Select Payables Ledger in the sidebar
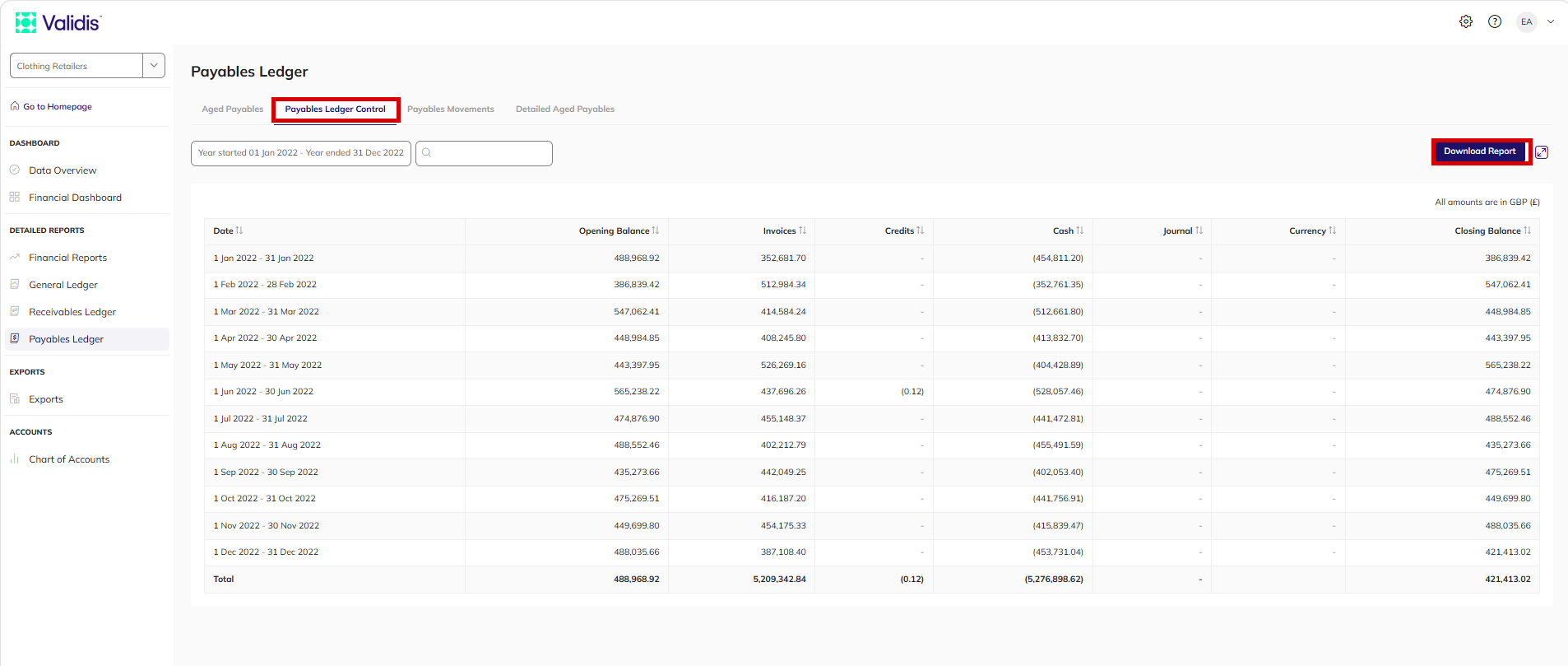1568x666 pixels. coord(87,339)
